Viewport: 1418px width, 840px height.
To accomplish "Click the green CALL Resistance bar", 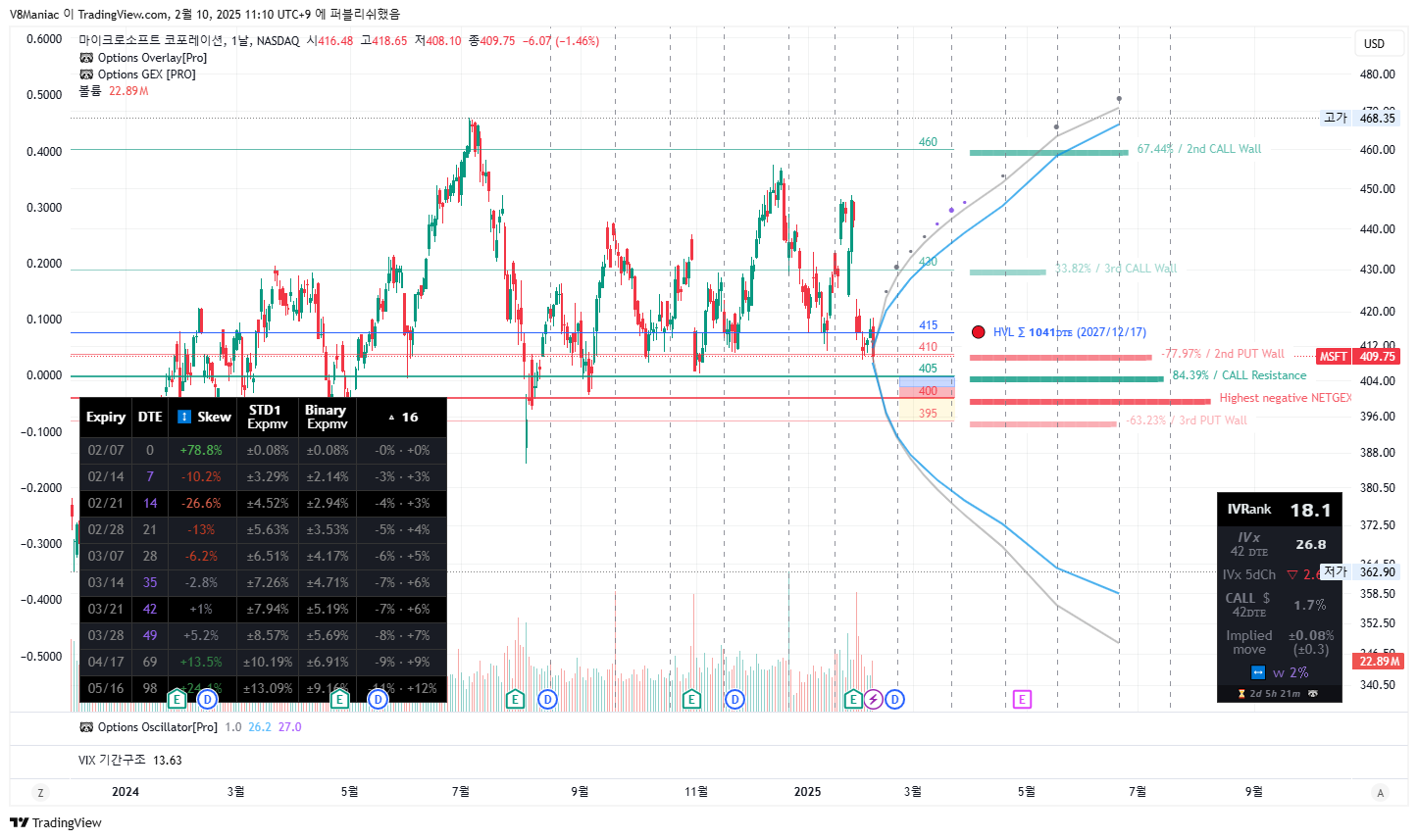I will (1066, 378).
